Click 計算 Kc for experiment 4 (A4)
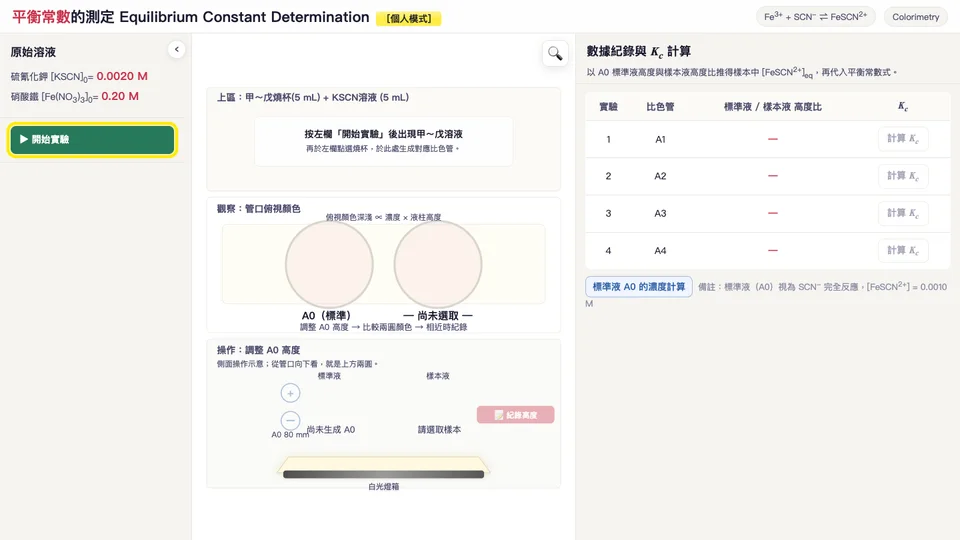 pos(903,250)
